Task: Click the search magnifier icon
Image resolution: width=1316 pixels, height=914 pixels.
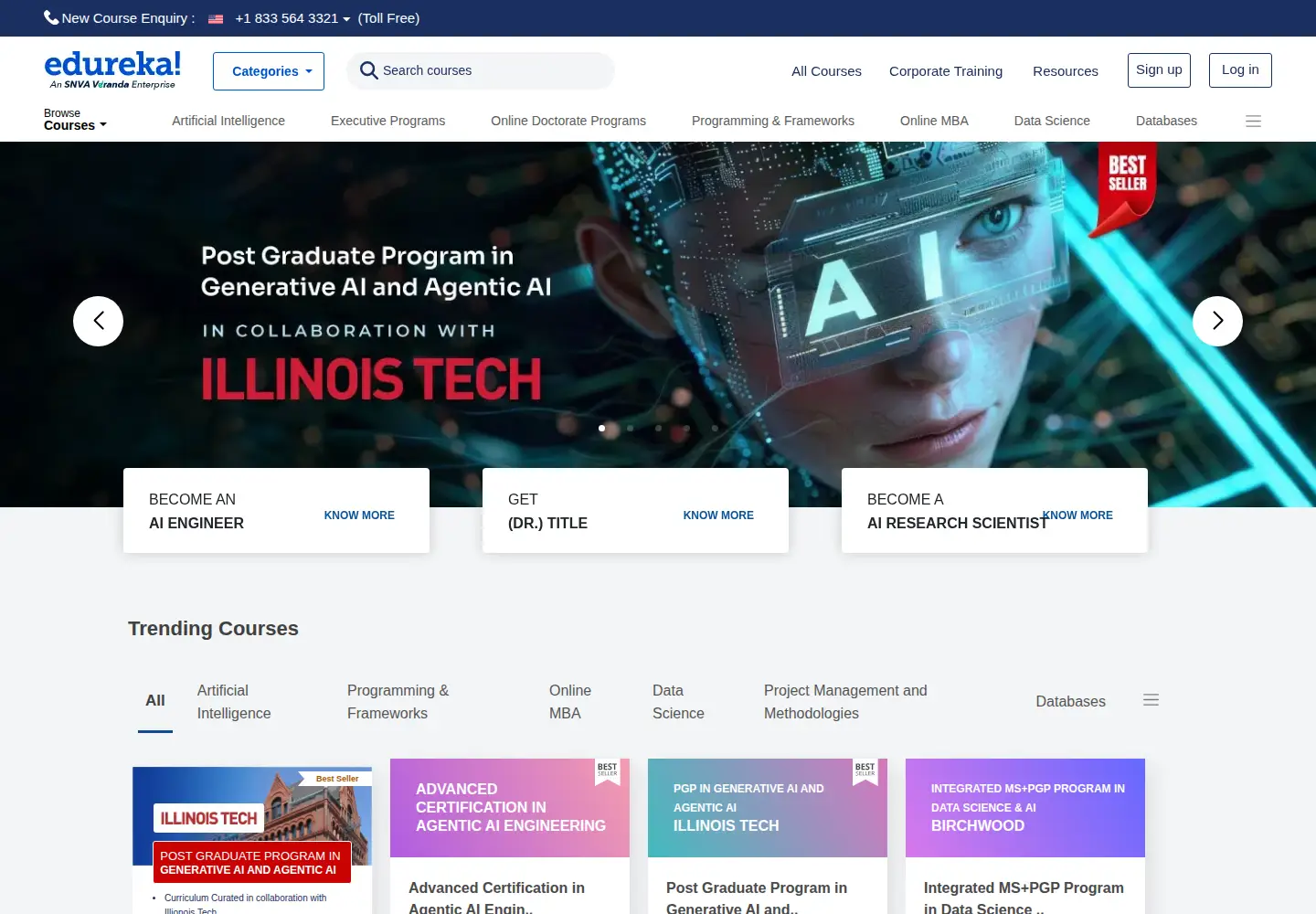Action: [x=368, y=70]
